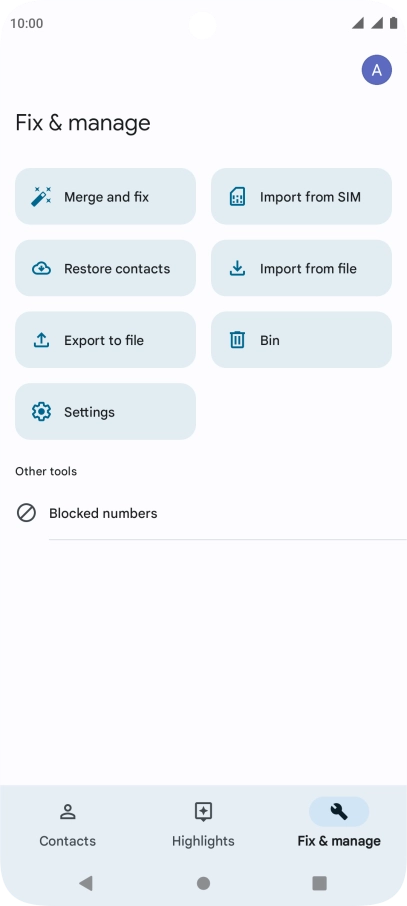Tap the Android home circle button
Image resolution: width=407 pixels, height=906 pixels.
pyautogui.click(x=203, y=882)
